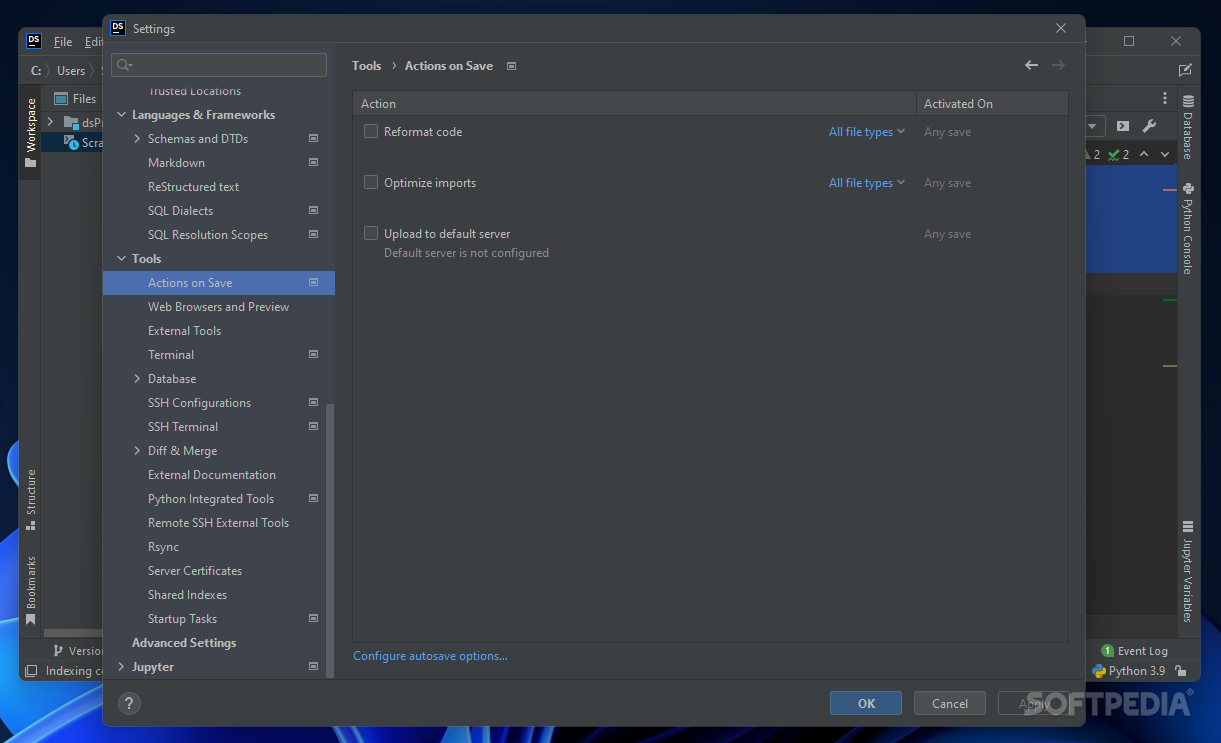Collapse the Tools section
This screenshot has height=743, width=1221.
pos(121,259)
